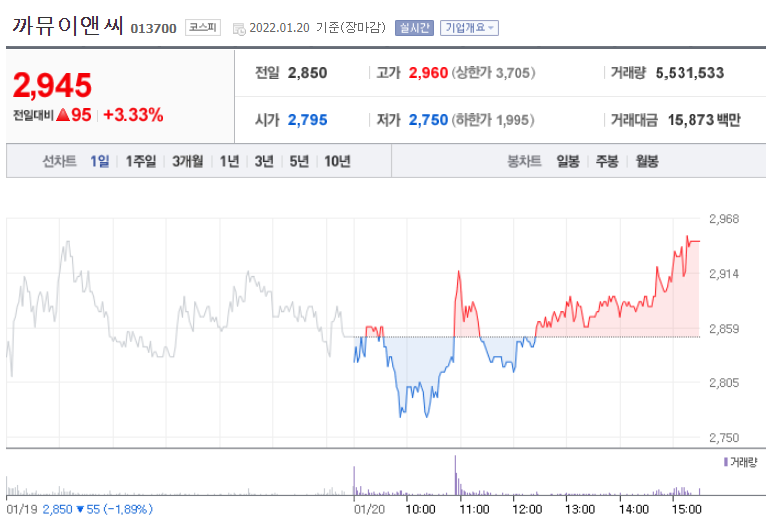Click the low price 2,750
This screenshot has width=766, height=529.
(x=428, y=120)
